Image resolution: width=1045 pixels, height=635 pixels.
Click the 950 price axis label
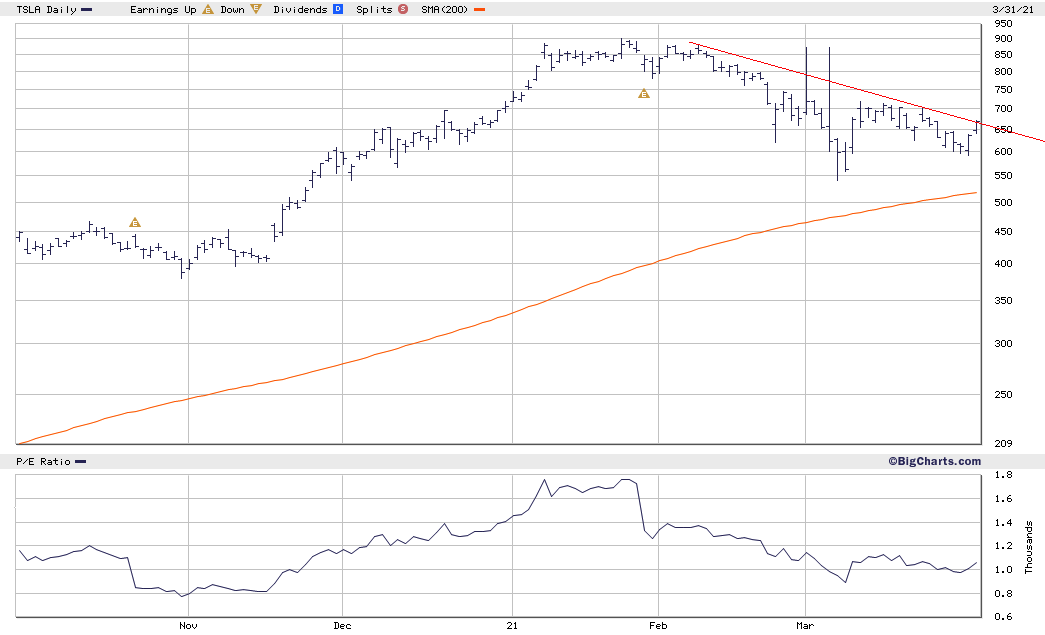coord(1003,23)
